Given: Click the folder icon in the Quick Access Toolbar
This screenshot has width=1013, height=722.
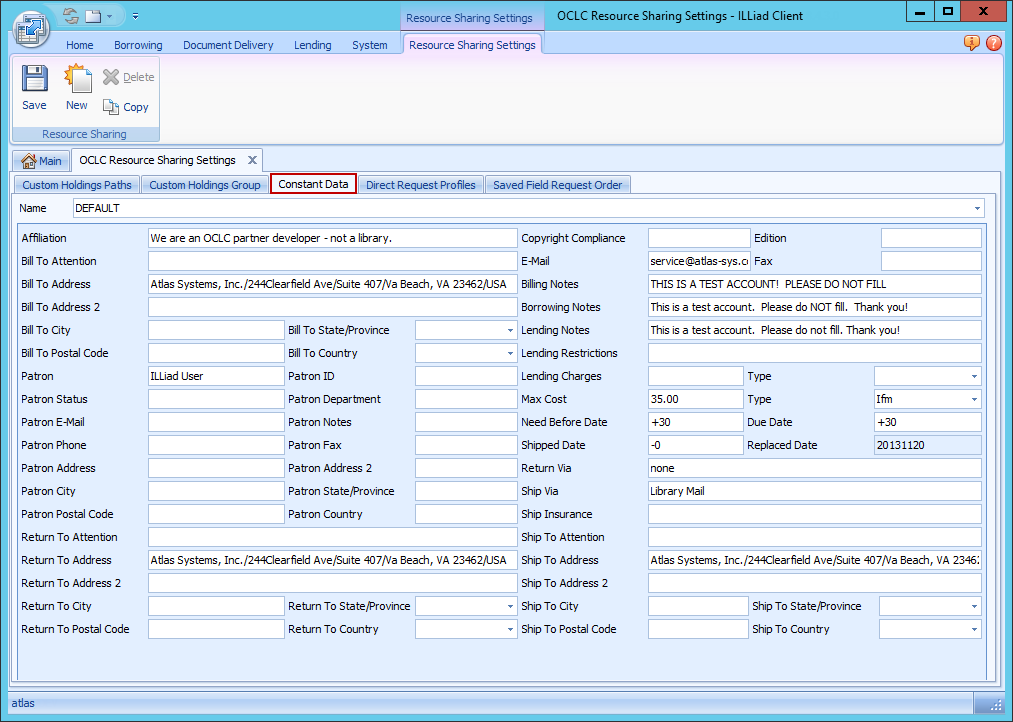Looking at the screenshot, I should [x=91, y=14].
